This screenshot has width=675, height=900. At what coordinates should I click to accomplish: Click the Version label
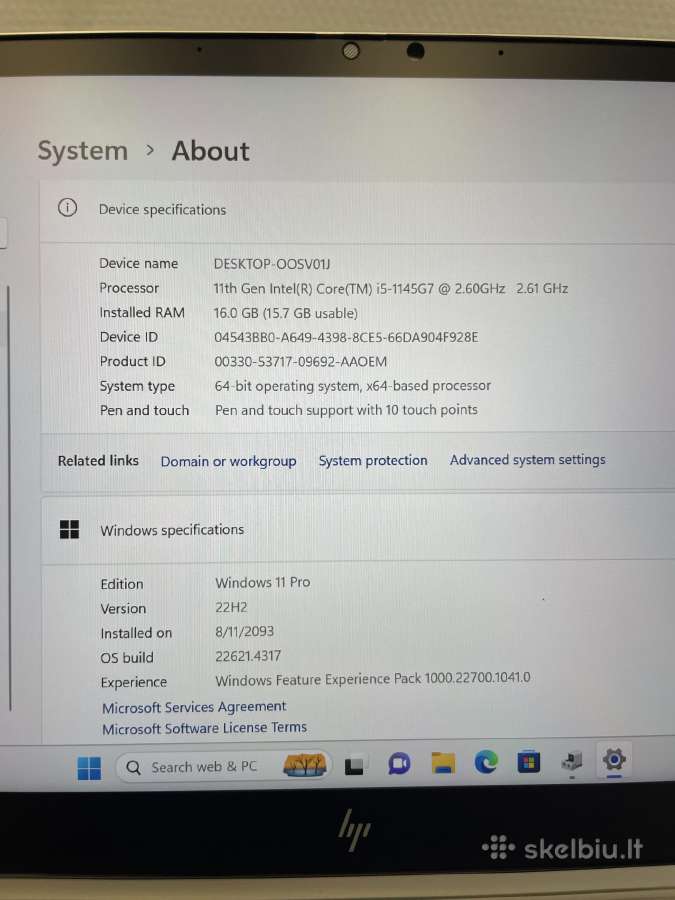pyautogui.click(x=123, y=608)
